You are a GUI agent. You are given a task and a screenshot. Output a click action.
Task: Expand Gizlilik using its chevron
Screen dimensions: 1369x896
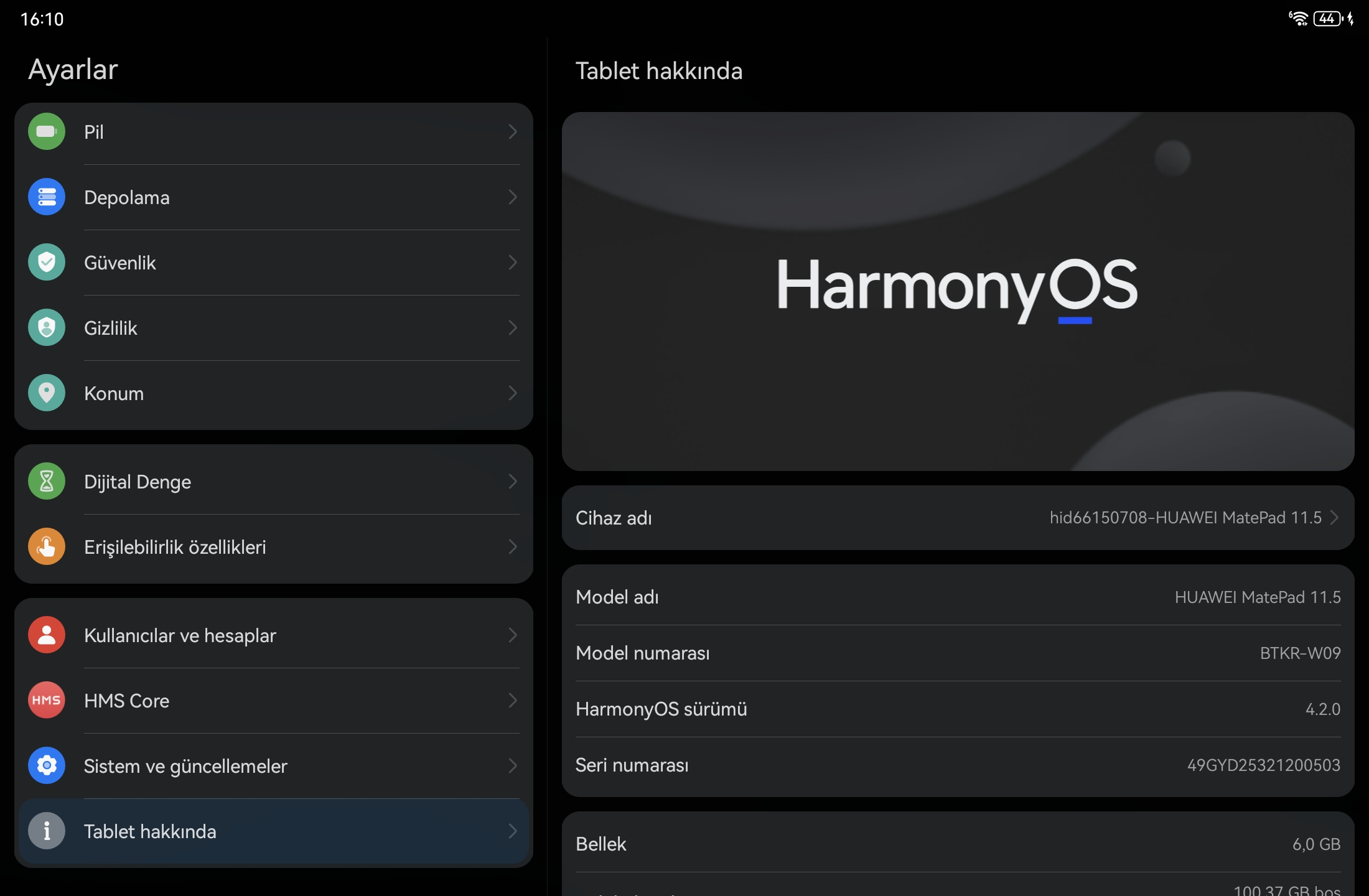pos(513,327)
